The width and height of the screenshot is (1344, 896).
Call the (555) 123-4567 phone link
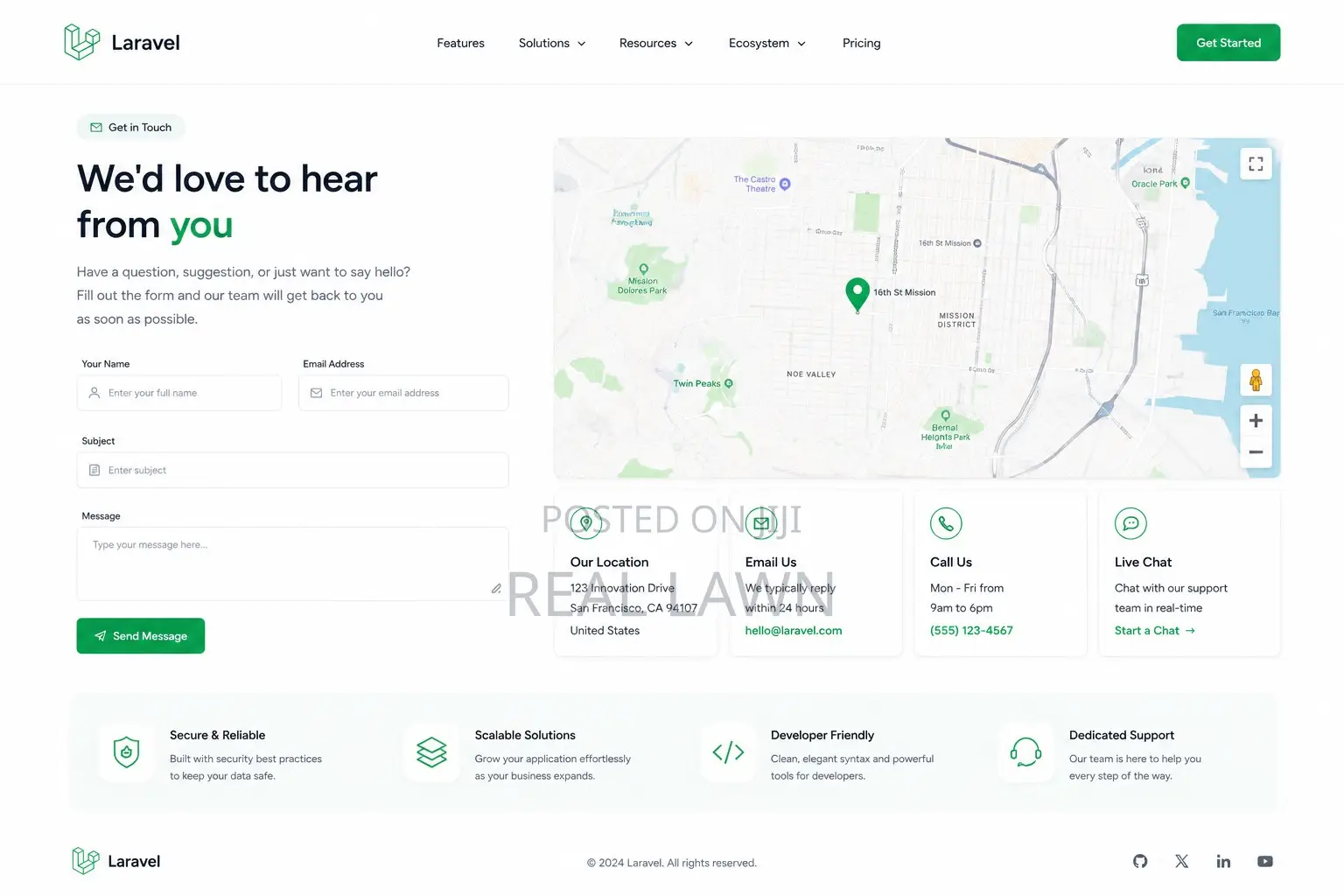[x=971, y=631]
